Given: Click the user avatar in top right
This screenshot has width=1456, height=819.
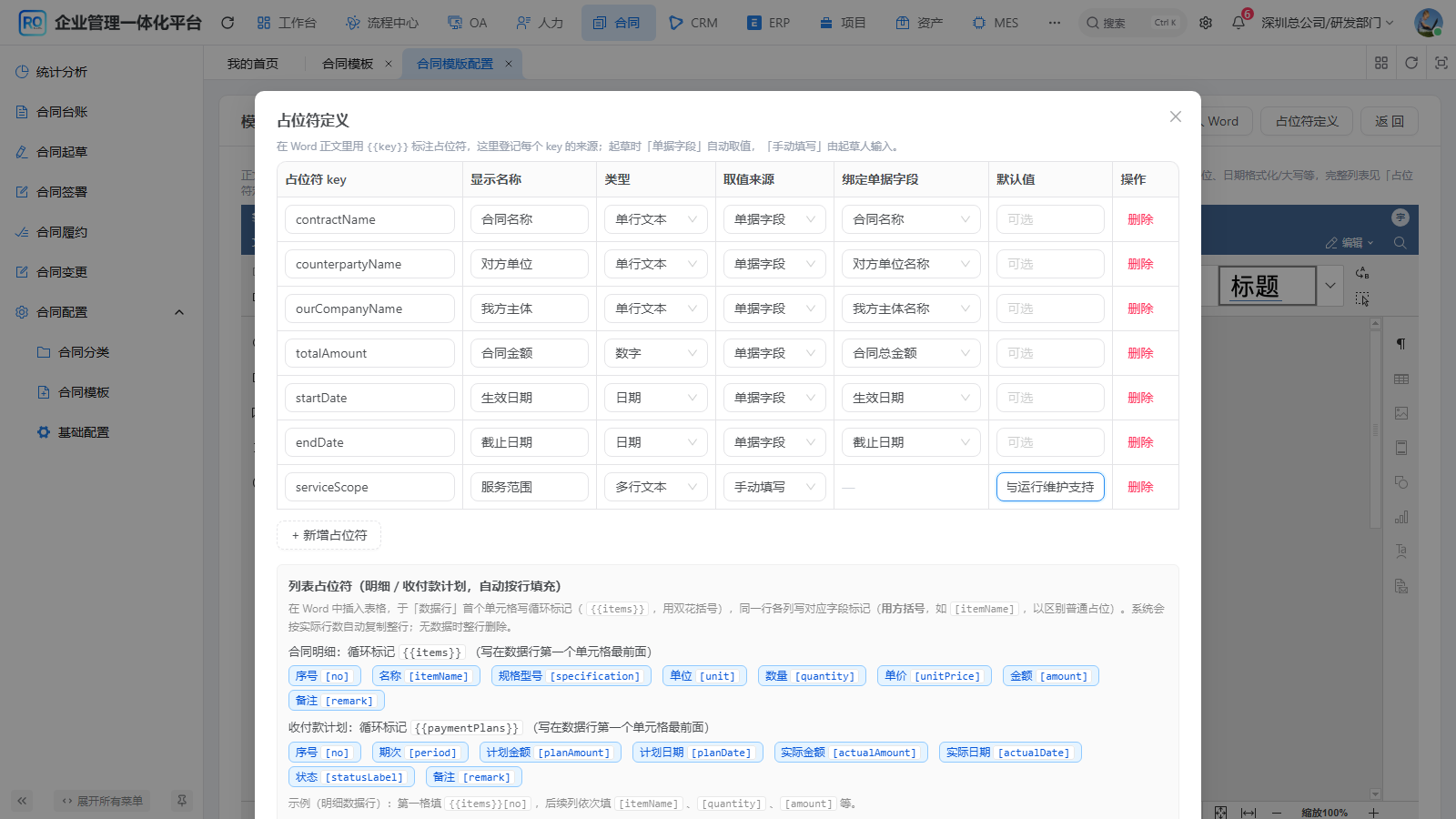Looking at the screenshot, I should point(1428,23).
